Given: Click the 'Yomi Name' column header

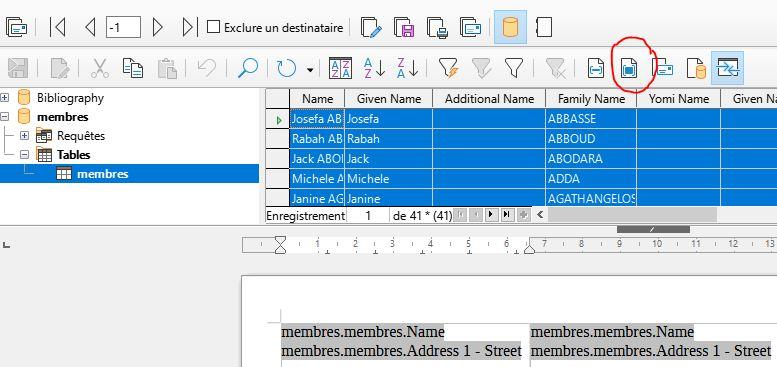Looking at the screenshot, I should (678, 99).
